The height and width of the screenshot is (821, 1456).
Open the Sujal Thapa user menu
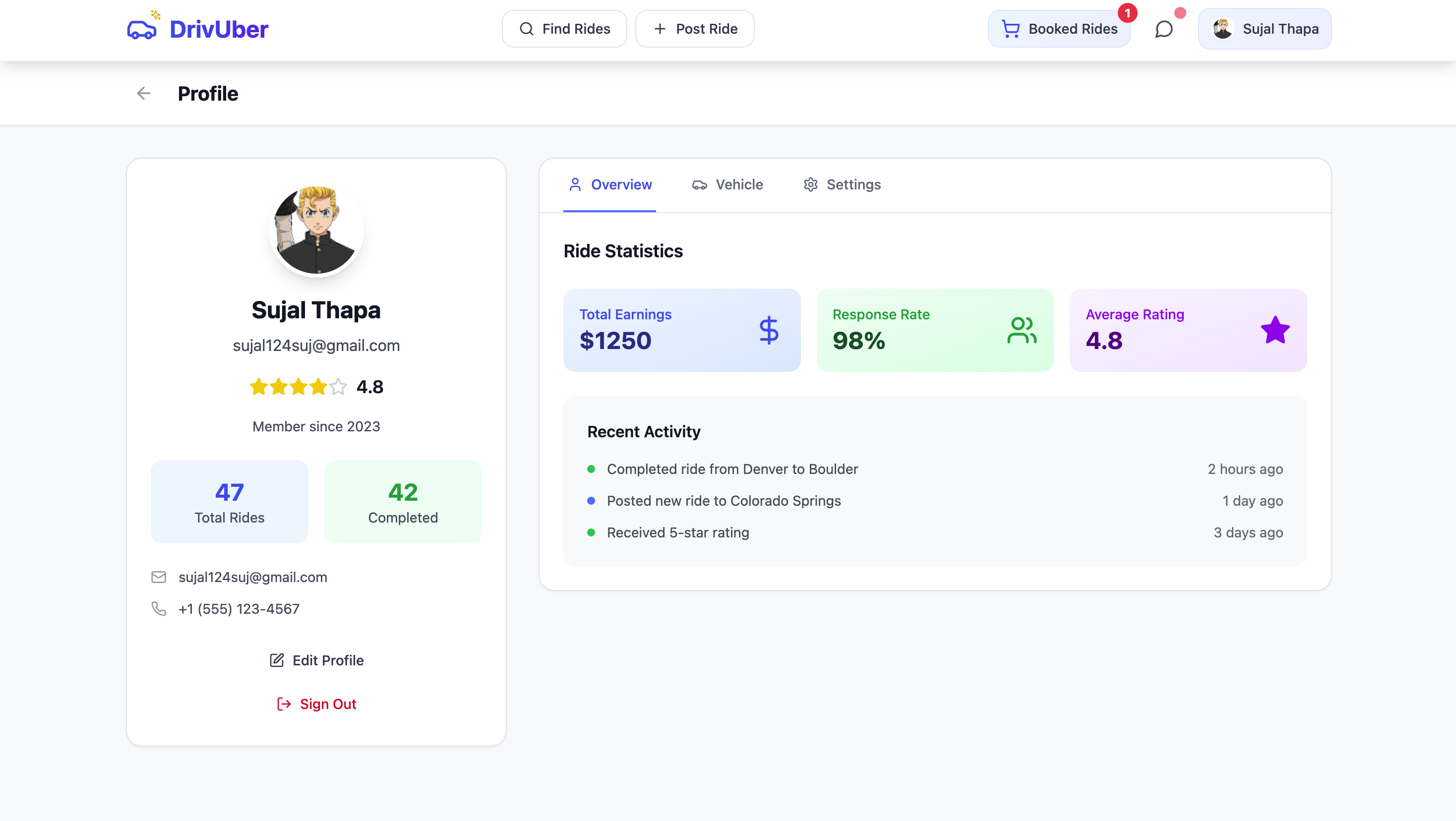(1265, 29)
